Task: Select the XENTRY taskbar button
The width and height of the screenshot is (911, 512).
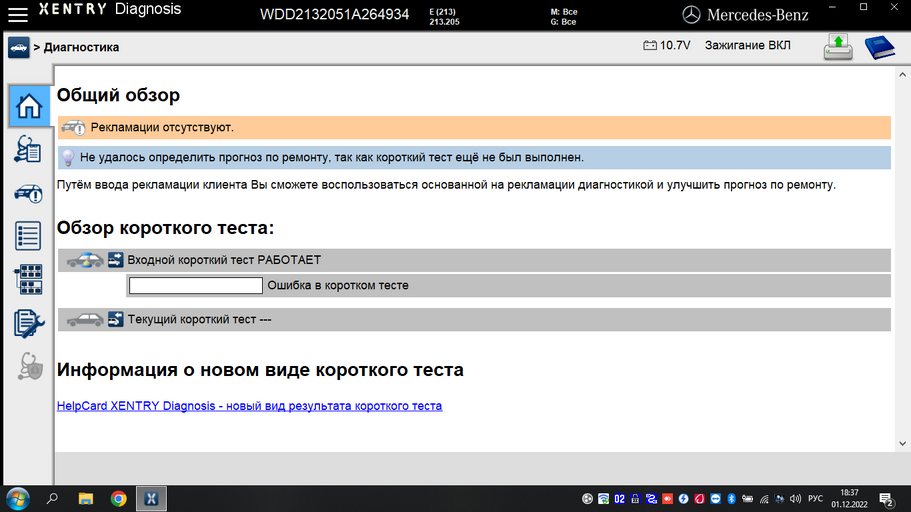Action: pos(151,499)
